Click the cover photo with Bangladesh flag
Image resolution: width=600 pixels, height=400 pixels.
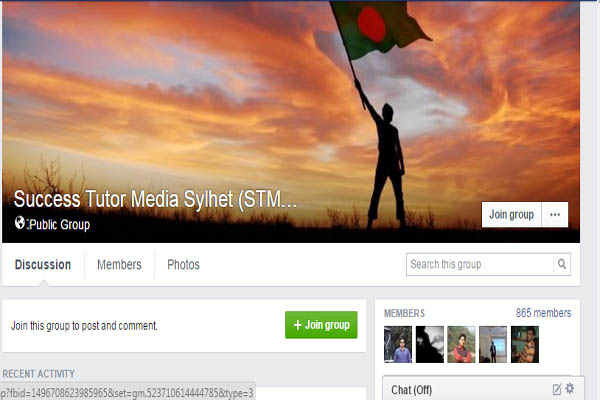point(291,122)
